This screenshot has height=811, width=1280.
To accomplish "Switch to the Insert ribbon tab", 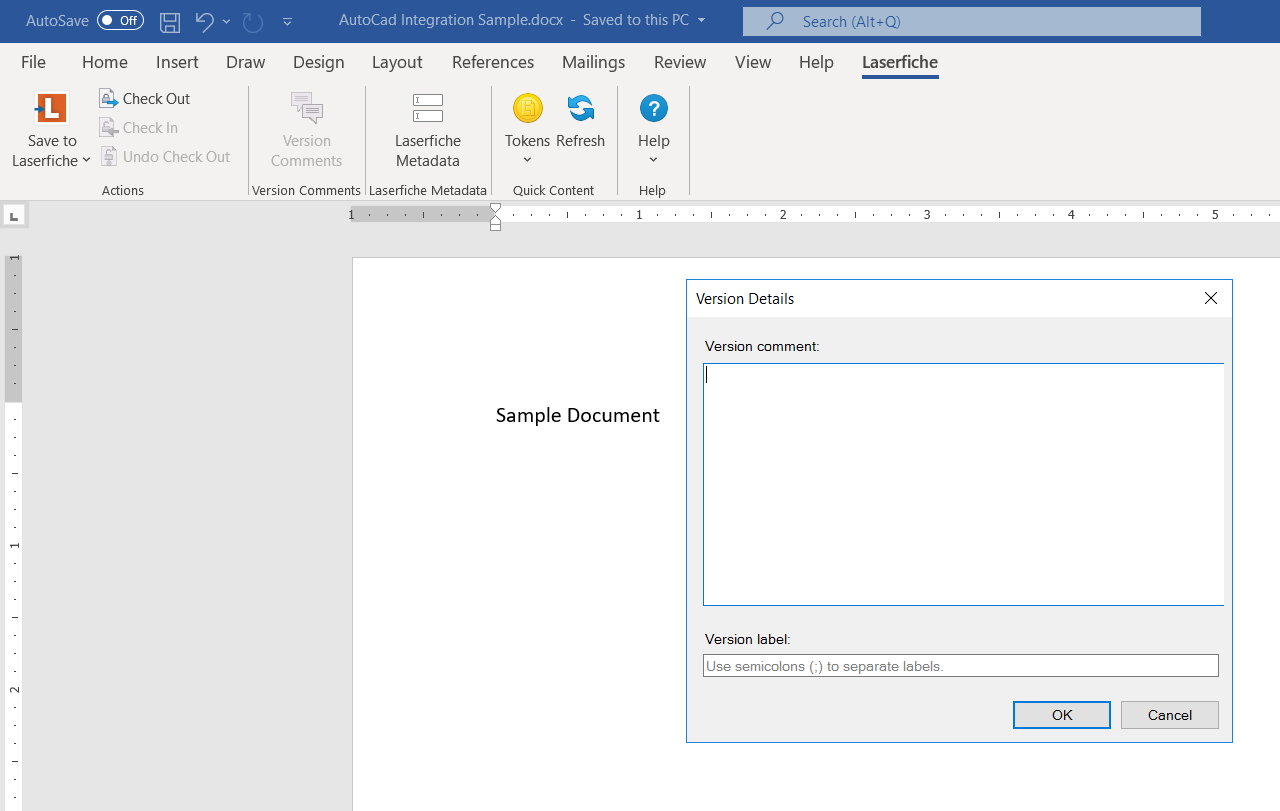I will pos(177,62).
